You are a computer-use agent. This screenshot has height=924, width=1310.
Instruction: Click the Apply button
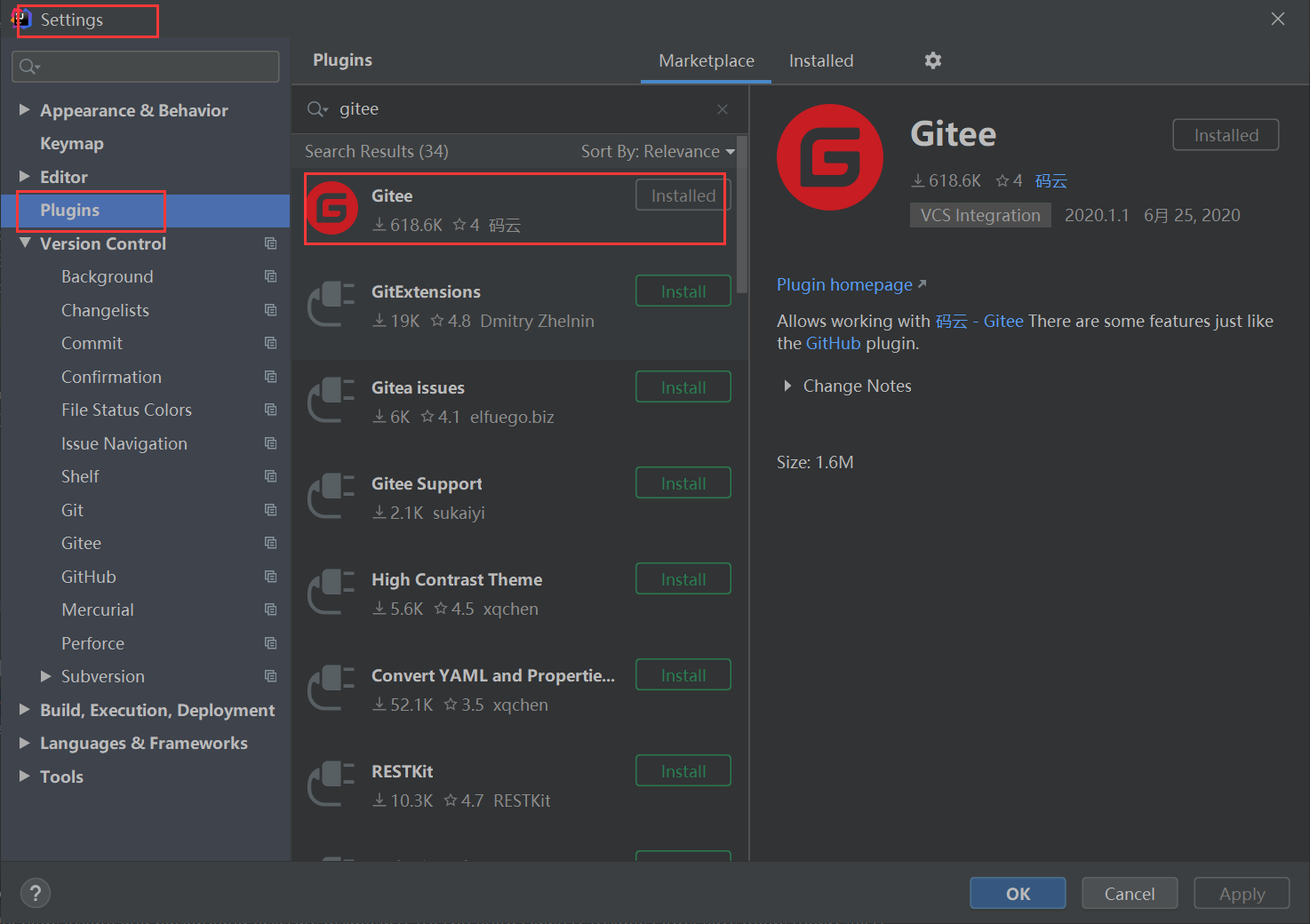point(1242,894)
